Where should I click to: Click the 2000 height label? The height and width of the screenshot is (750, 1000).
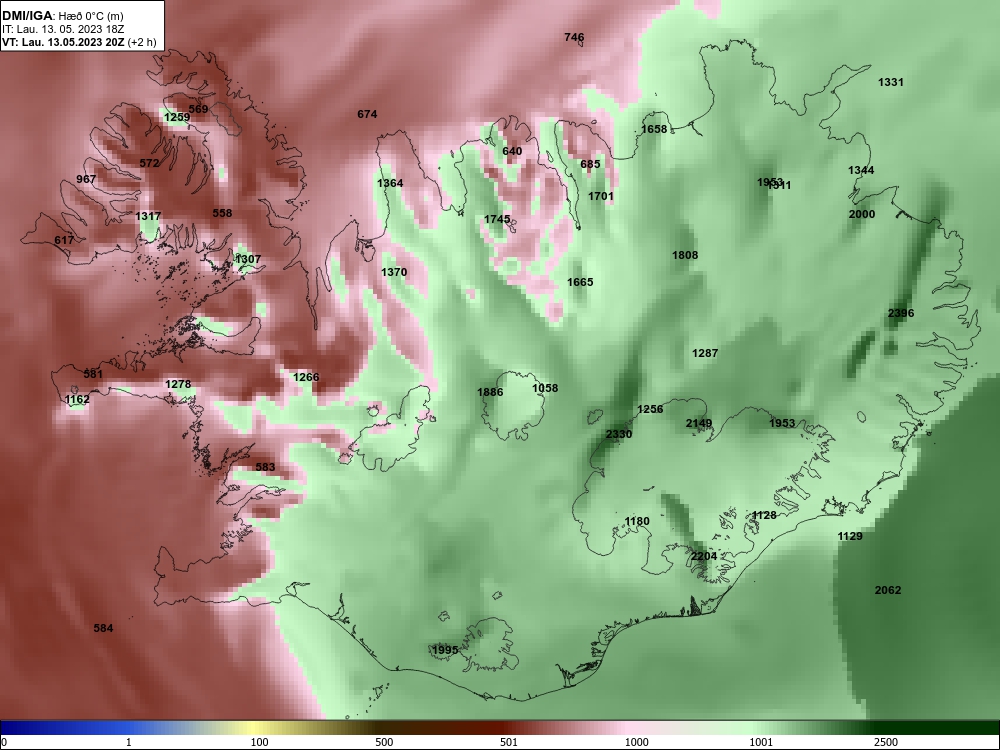(862, 214)
